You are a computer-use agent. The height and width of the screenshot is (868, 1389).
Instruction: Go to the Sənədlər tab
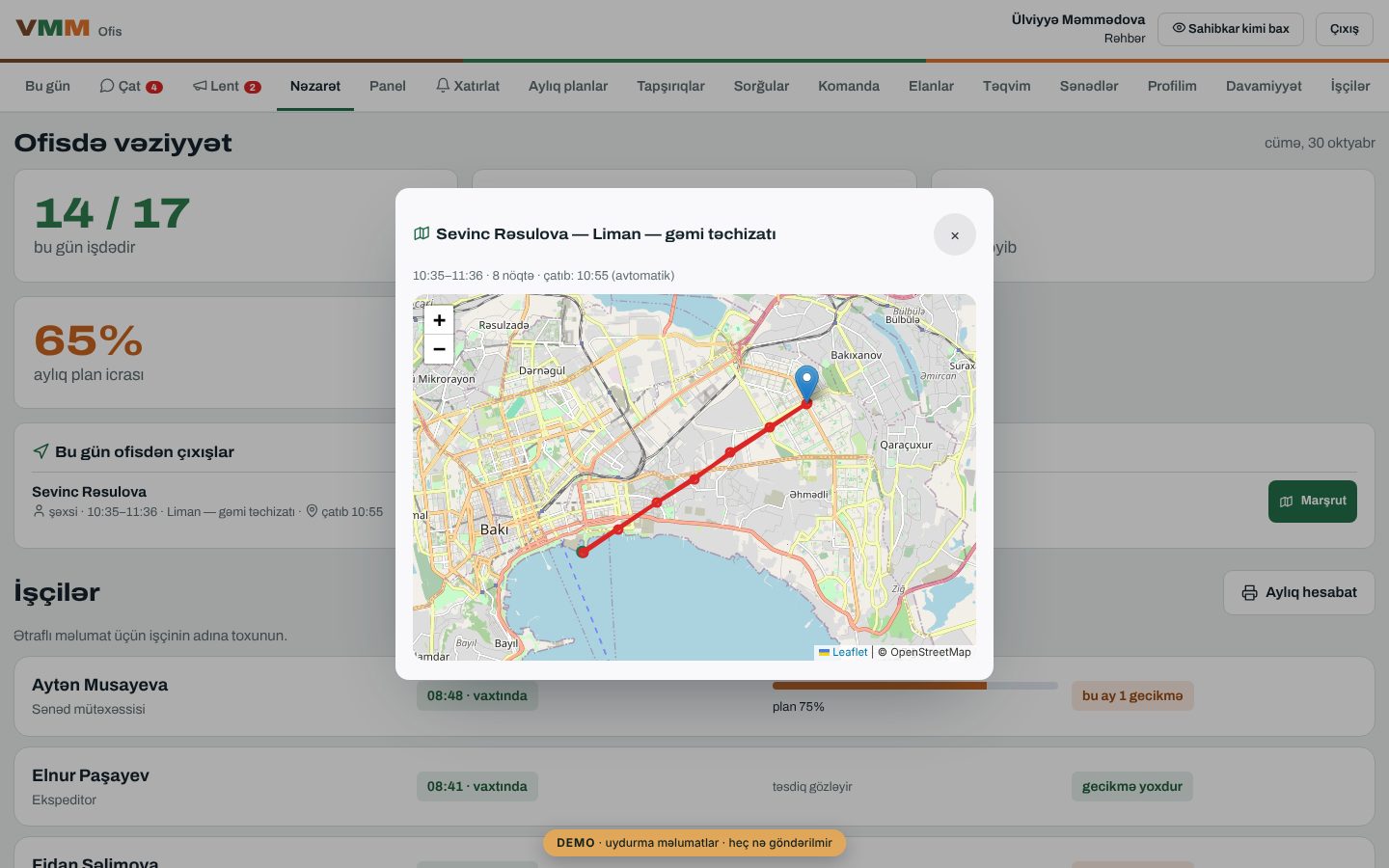pyautogui.click(x=1089, y=86)
